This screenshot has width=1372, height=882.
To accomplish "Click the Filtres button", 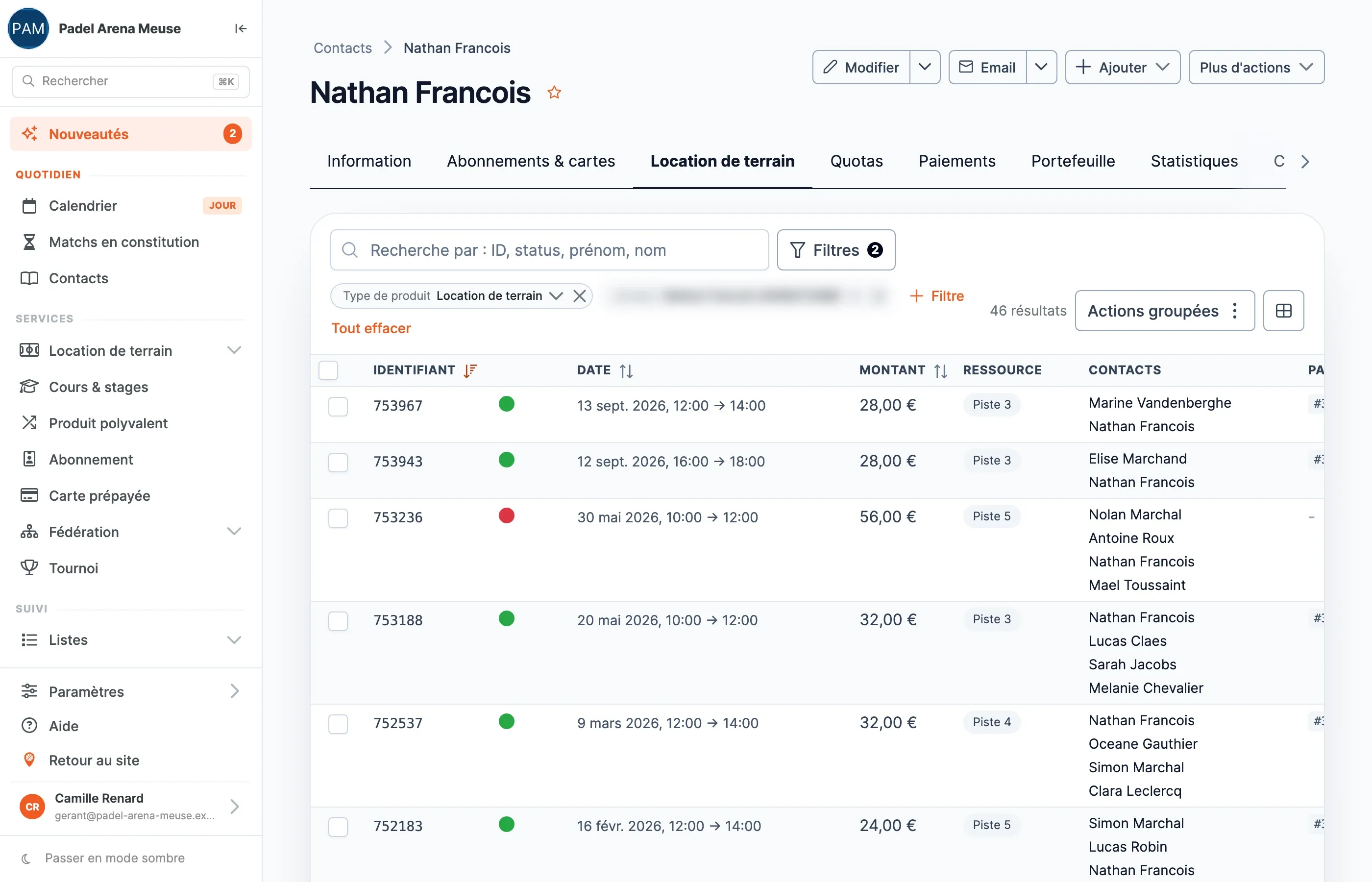I will (836, 250).
